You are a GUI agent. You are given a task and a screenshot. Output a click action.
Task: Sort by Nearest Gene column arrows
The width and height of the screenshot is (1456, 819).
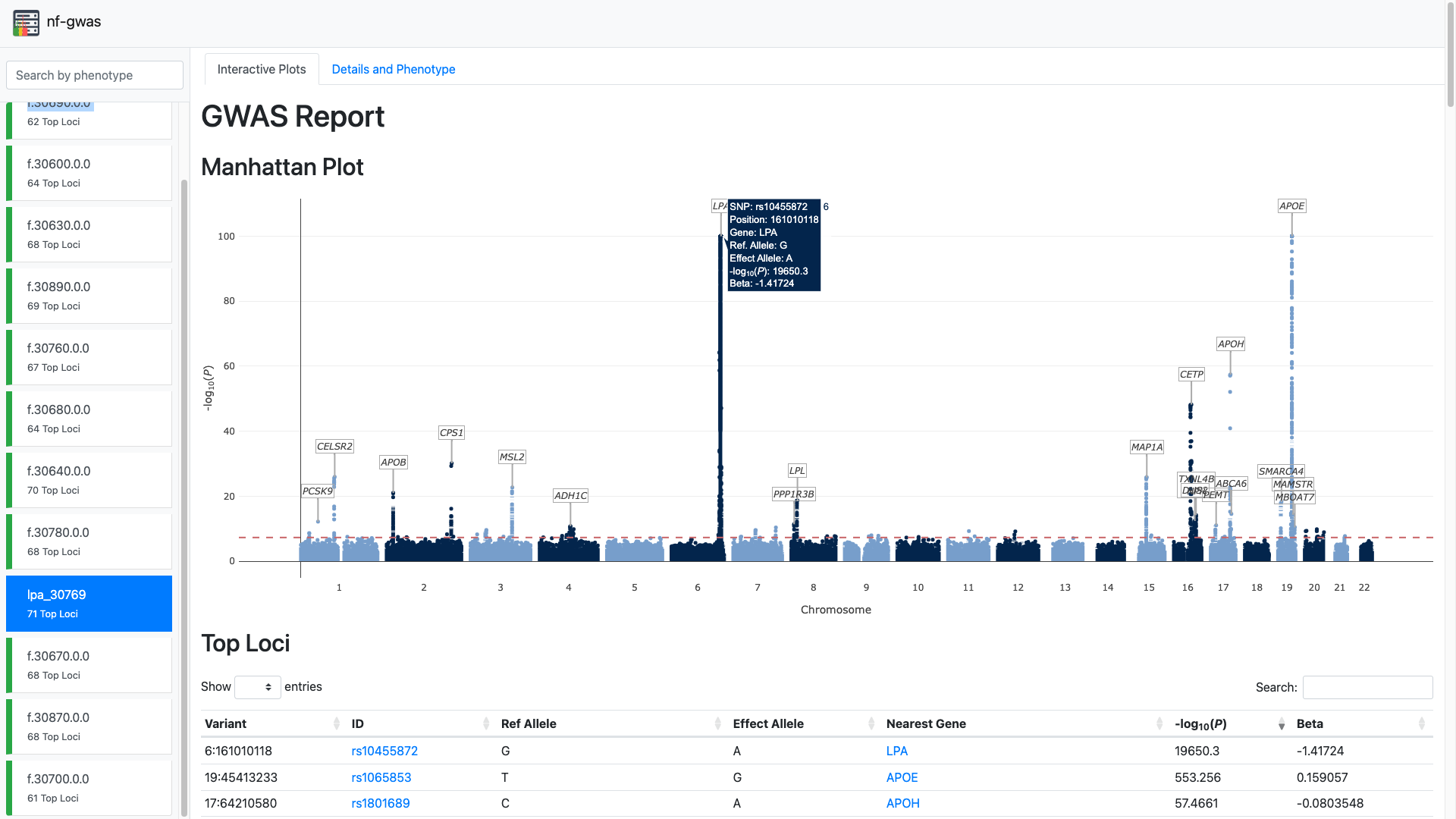1159,724
